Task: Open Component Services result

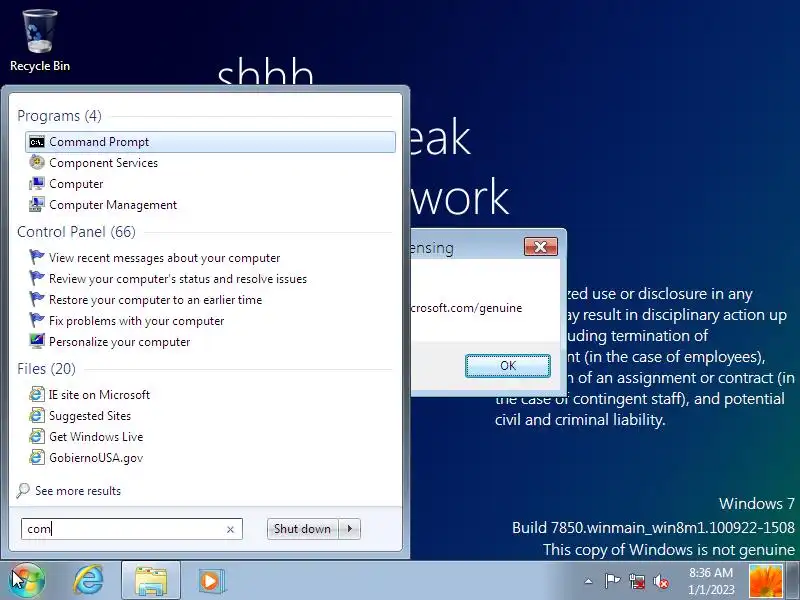Action: (x=103, y=163)
